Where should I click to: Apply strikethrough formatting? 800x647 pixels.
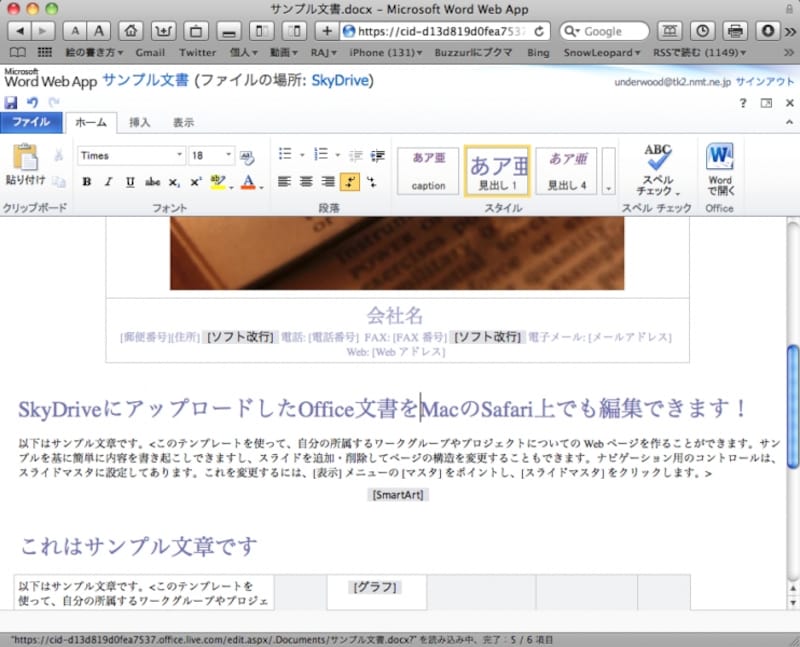150,182
